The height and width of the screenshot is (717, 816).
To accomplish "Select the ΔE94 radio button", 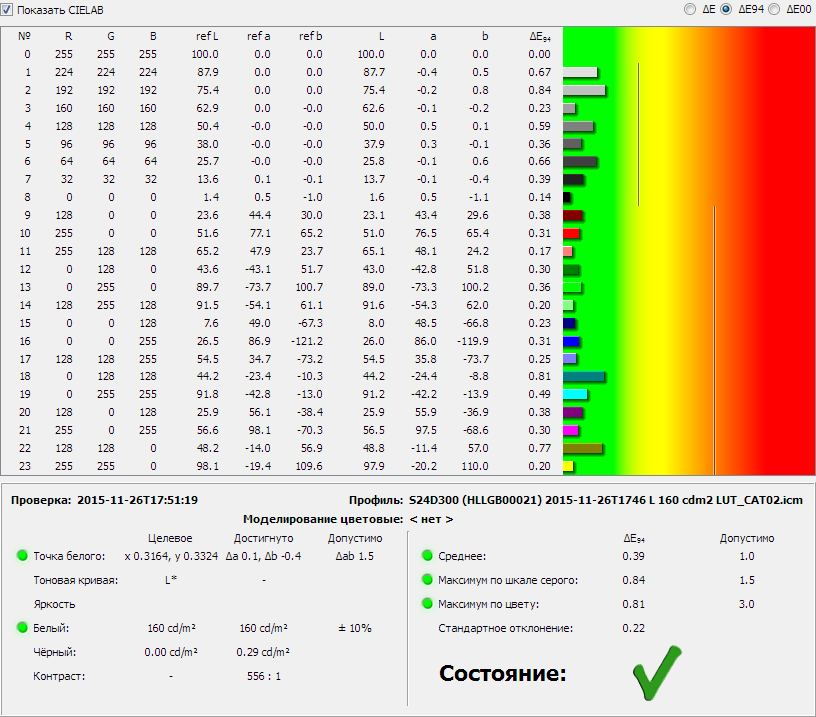I will tap(726, 9).
